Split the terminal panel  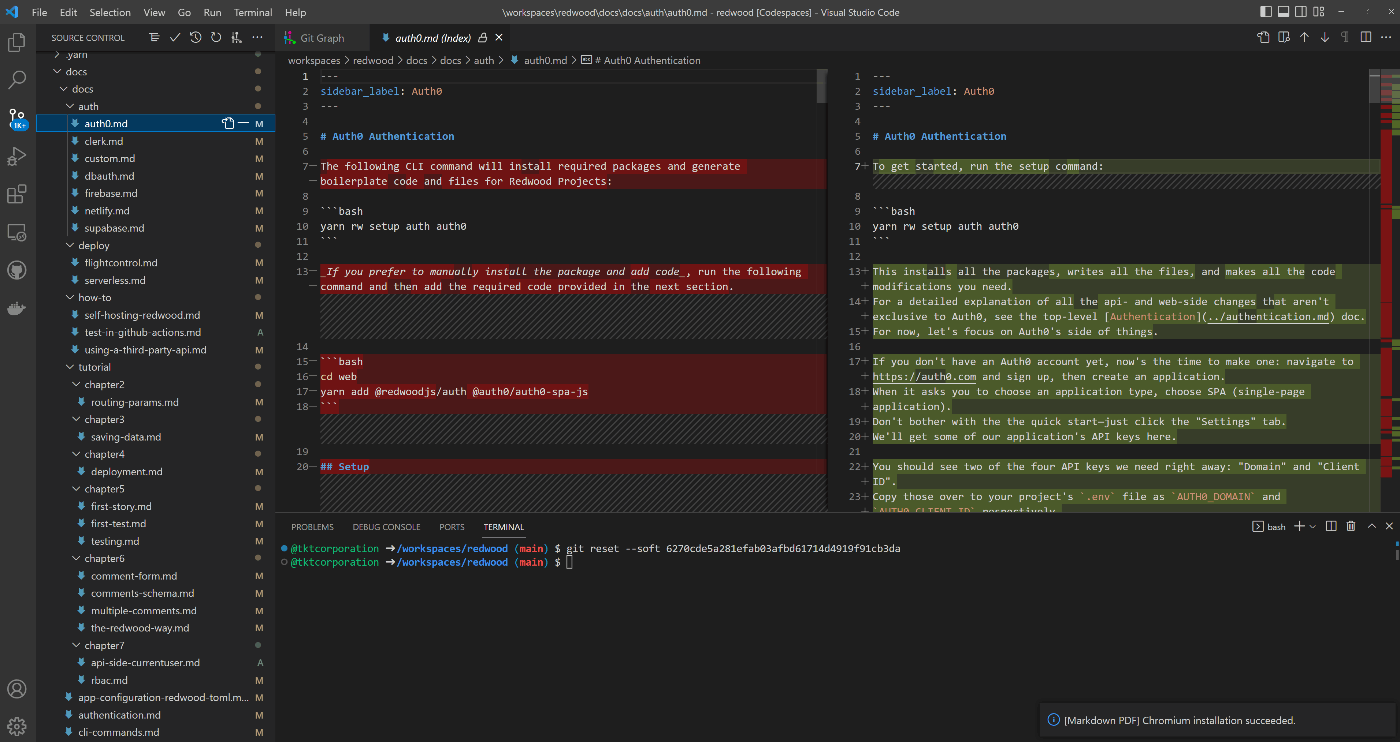coord(1331,526)
